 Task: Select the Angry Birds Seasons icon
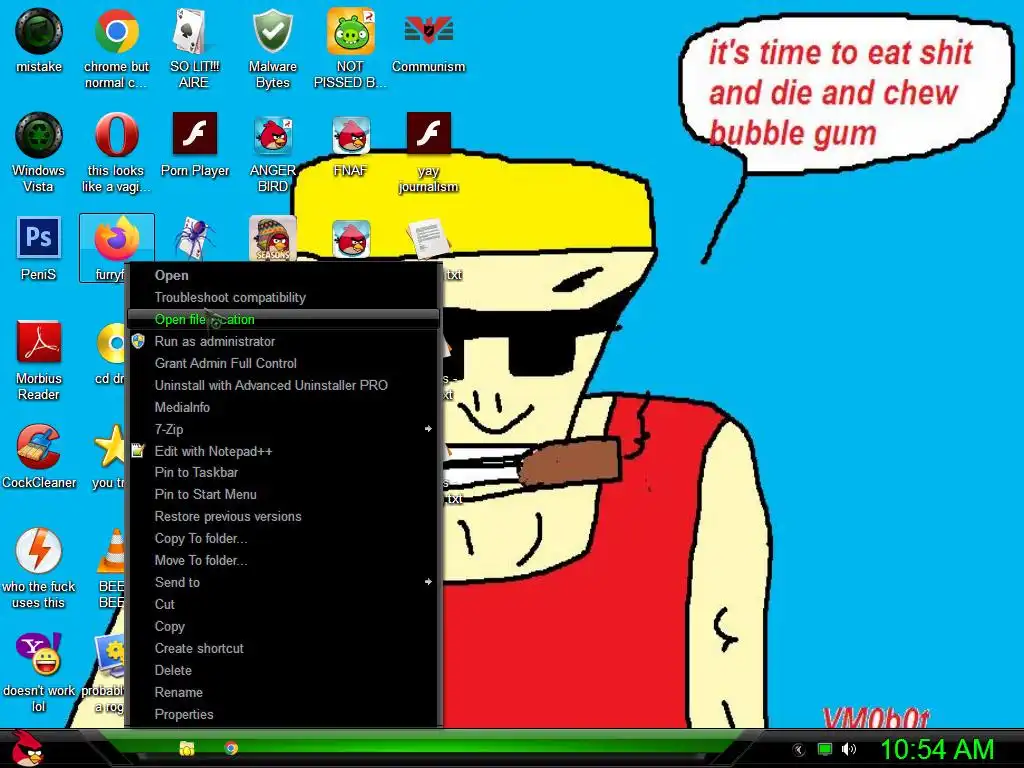(x=272, y=239)
